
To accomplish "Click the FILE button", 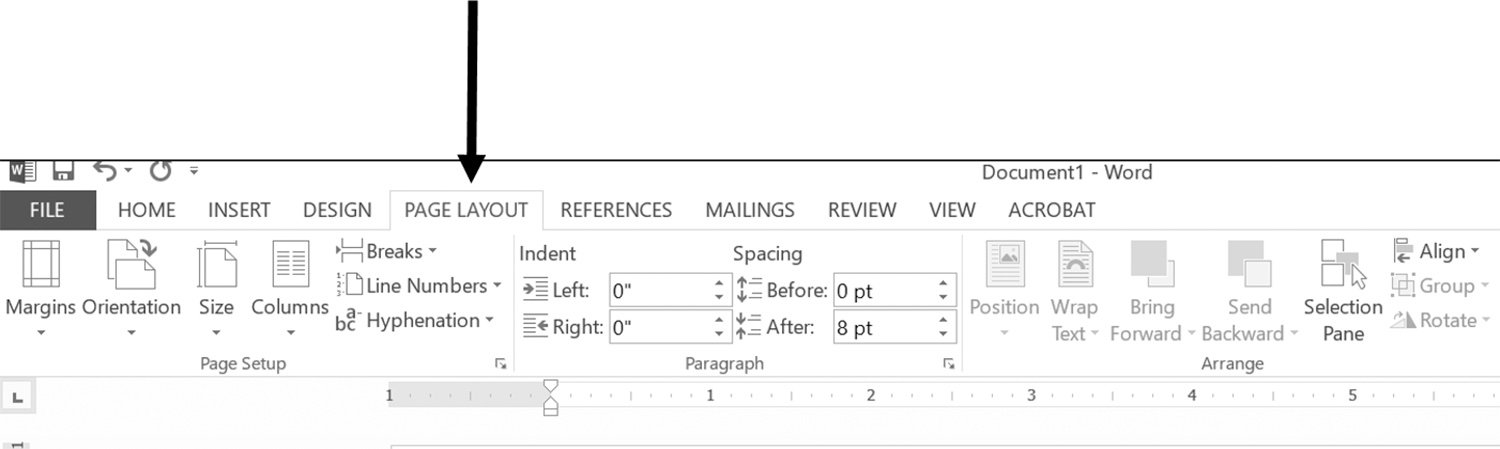I will [47, 210].
